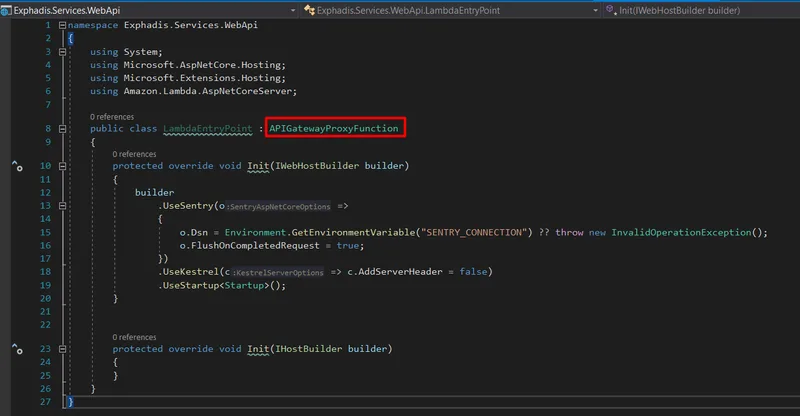Click line number 27 in the gutter
Image resolution: width=800 pixels, height=416 pixels.
click(x=45, y=402)
